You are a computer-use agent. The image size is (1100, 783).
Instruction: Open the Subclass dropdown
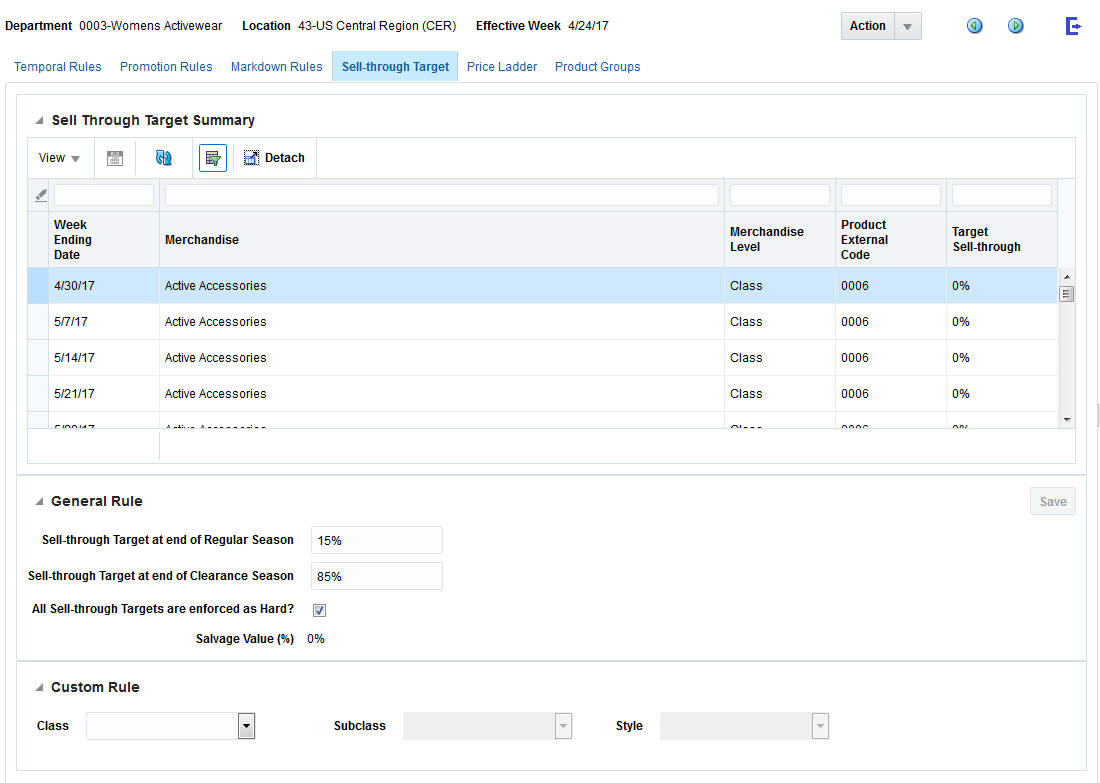[563, 726]
